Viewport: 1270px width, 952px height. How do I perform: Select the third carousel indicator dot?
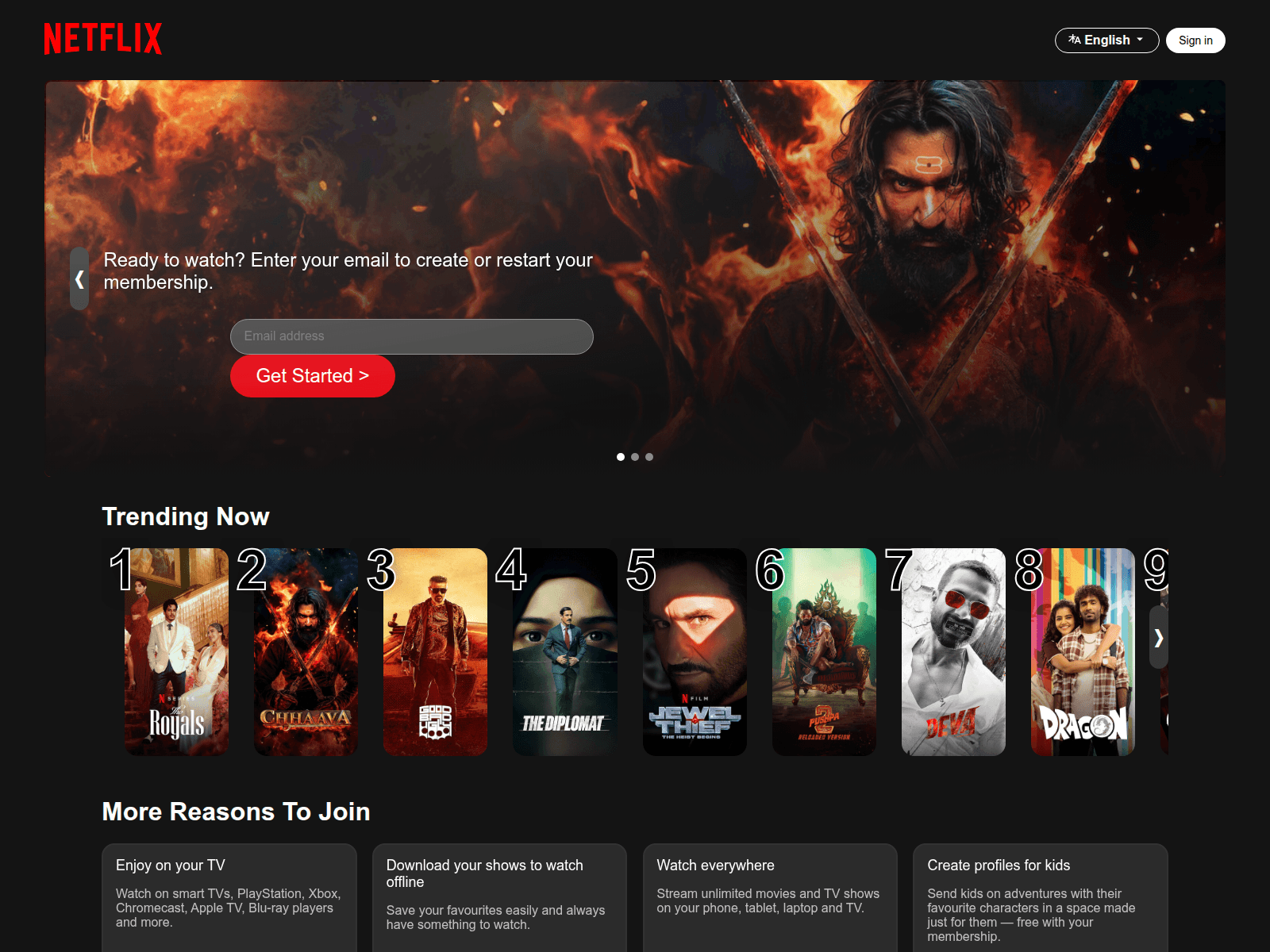pyautogui.click(x=649, y=457)
